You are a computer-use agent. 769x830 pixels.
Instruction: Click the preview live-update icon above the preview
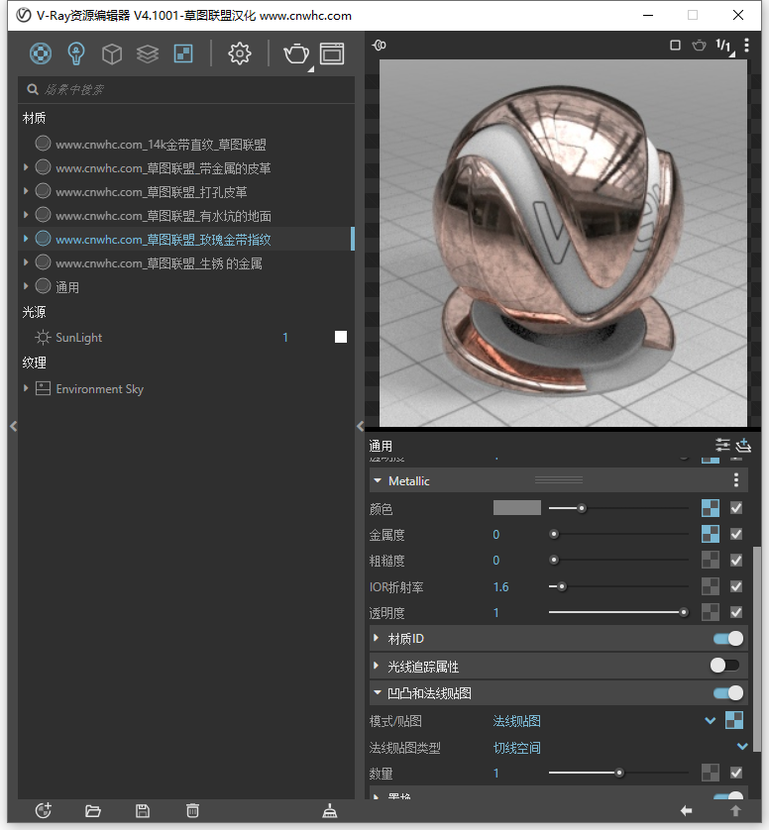tap(379, 46)
